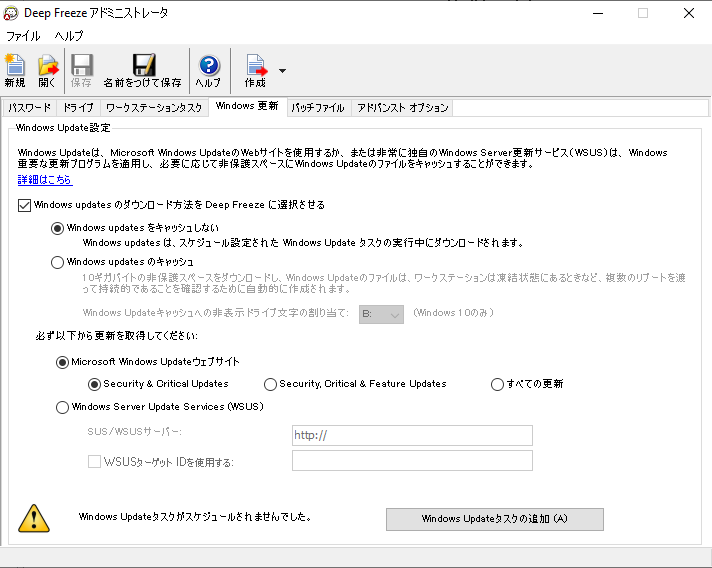Select Windows updates をキャッシュしない radio
Viewport: 712px width, 568px height.
coord(57,228)
